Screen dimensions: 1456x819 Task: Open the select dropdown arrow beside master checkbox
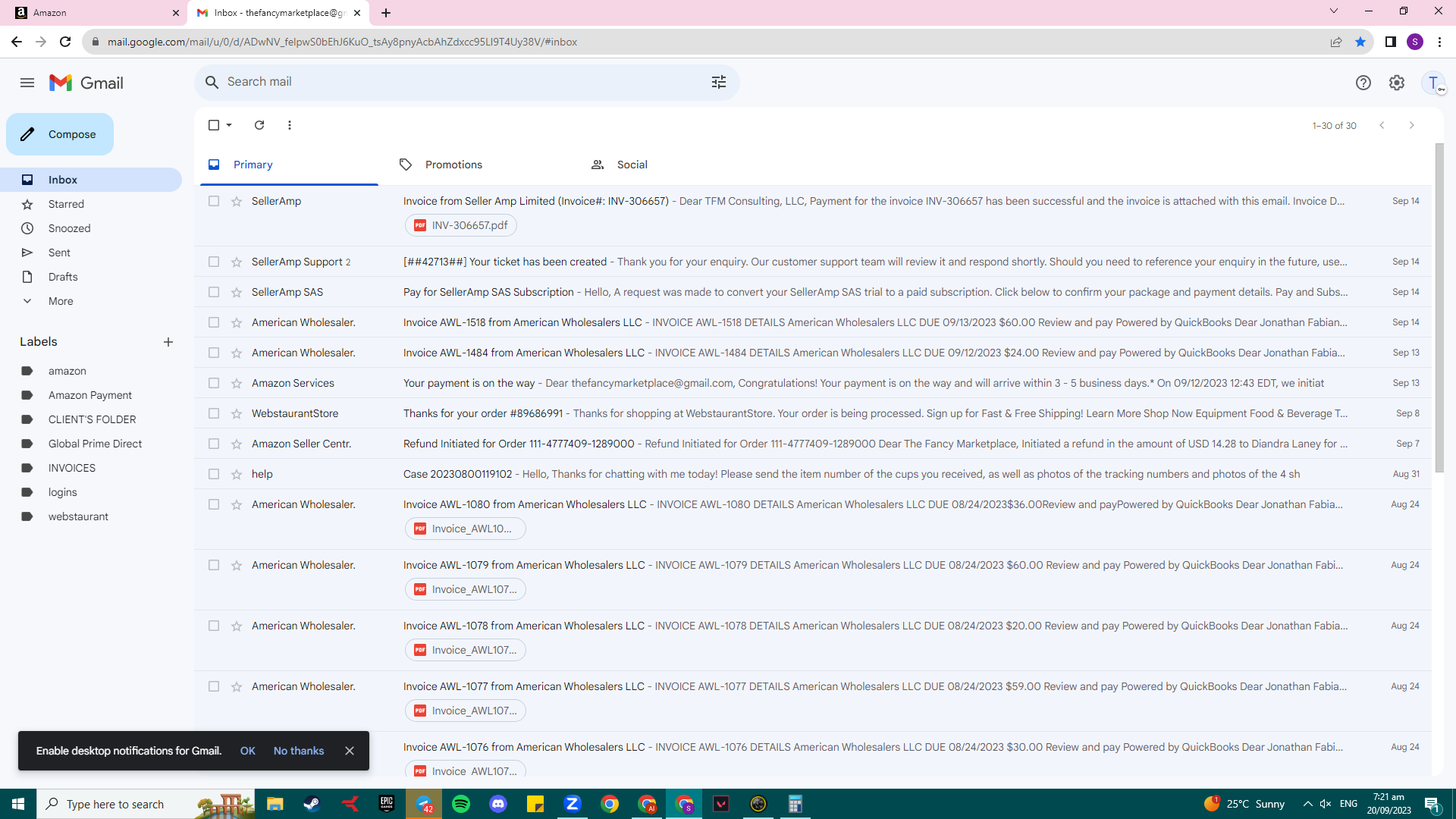pyautogui.click(x=229, y=125)
